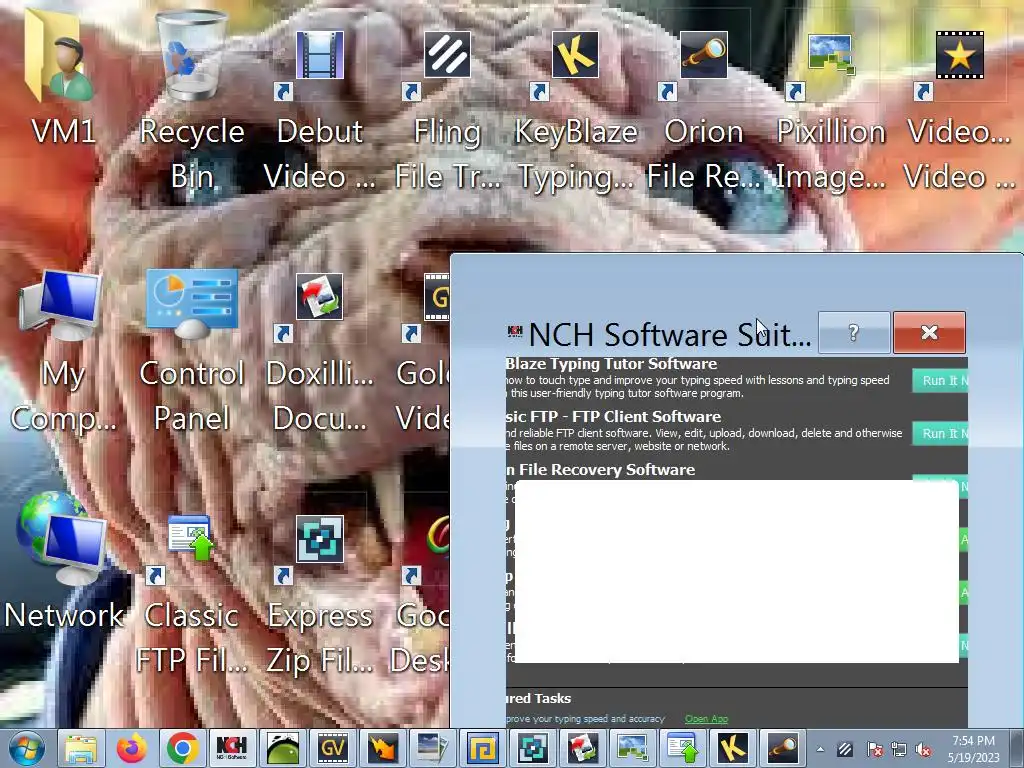
Task: Click the Pixillion image taskbar icon
Action: tap(632, 748)
